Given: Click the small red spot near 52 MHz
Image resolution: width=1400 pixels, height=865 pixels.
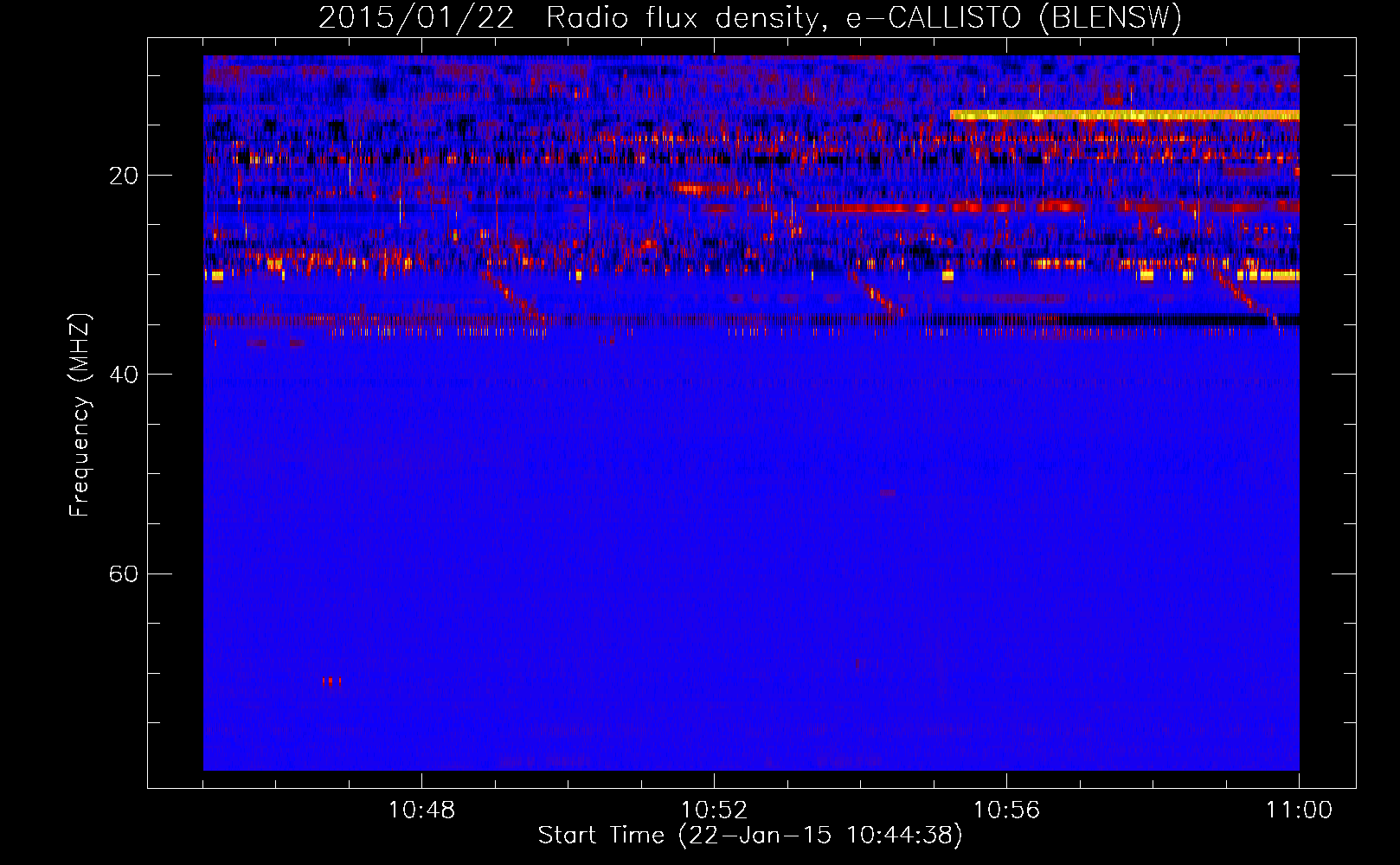Looking at the screenshot, I should 888,493.
